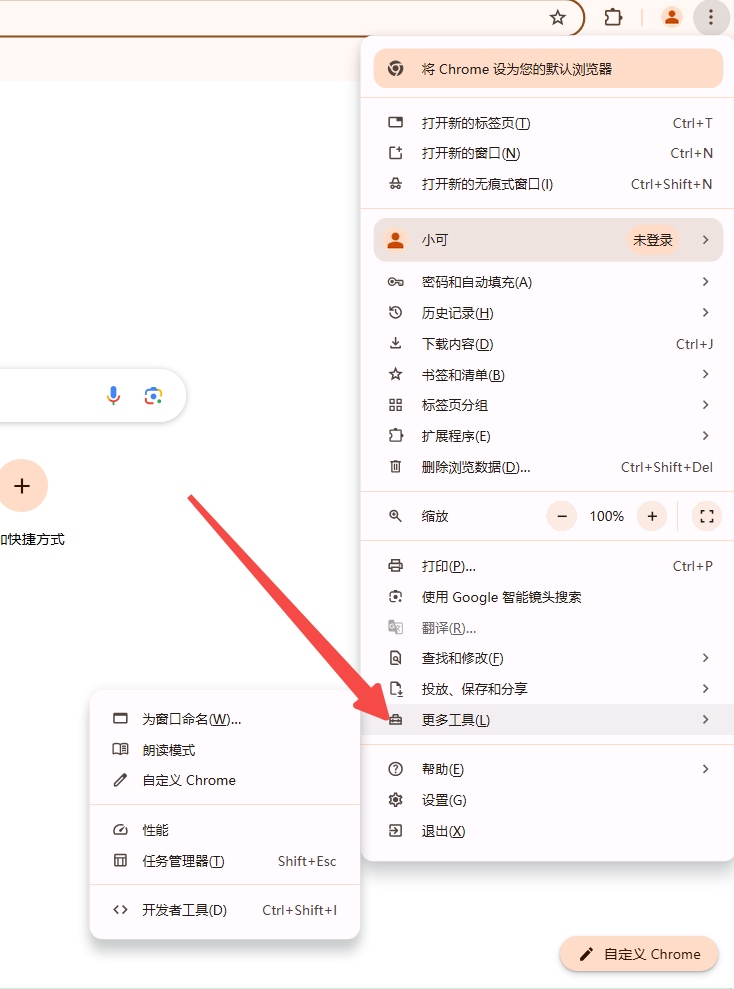
Task: Click the key icon beside 密码和自动填充
Action: pos(395,282)
